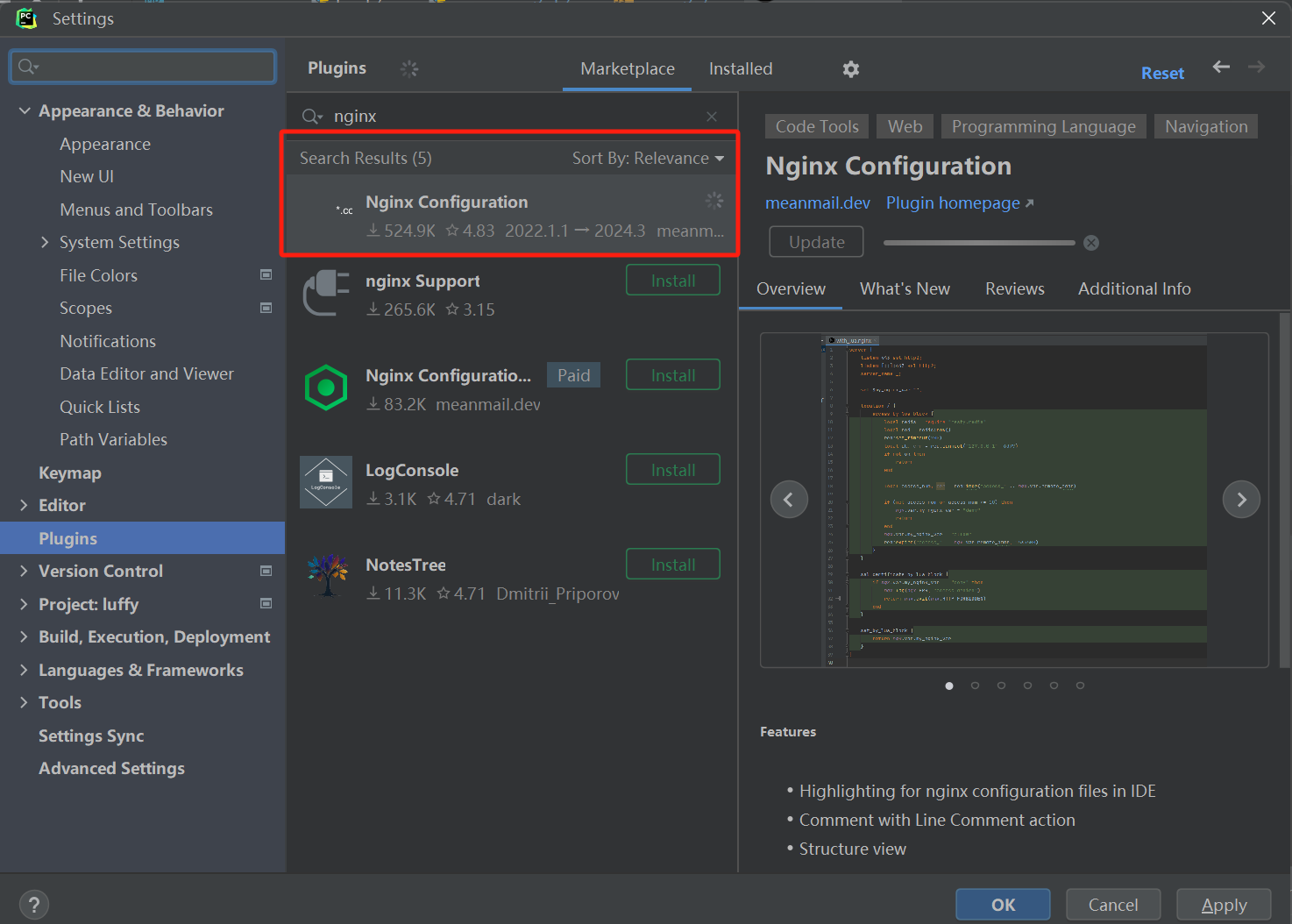Click the plugin search magnifier icon
The height and width of the screenshot is (924, 1292).
[312, 117]
